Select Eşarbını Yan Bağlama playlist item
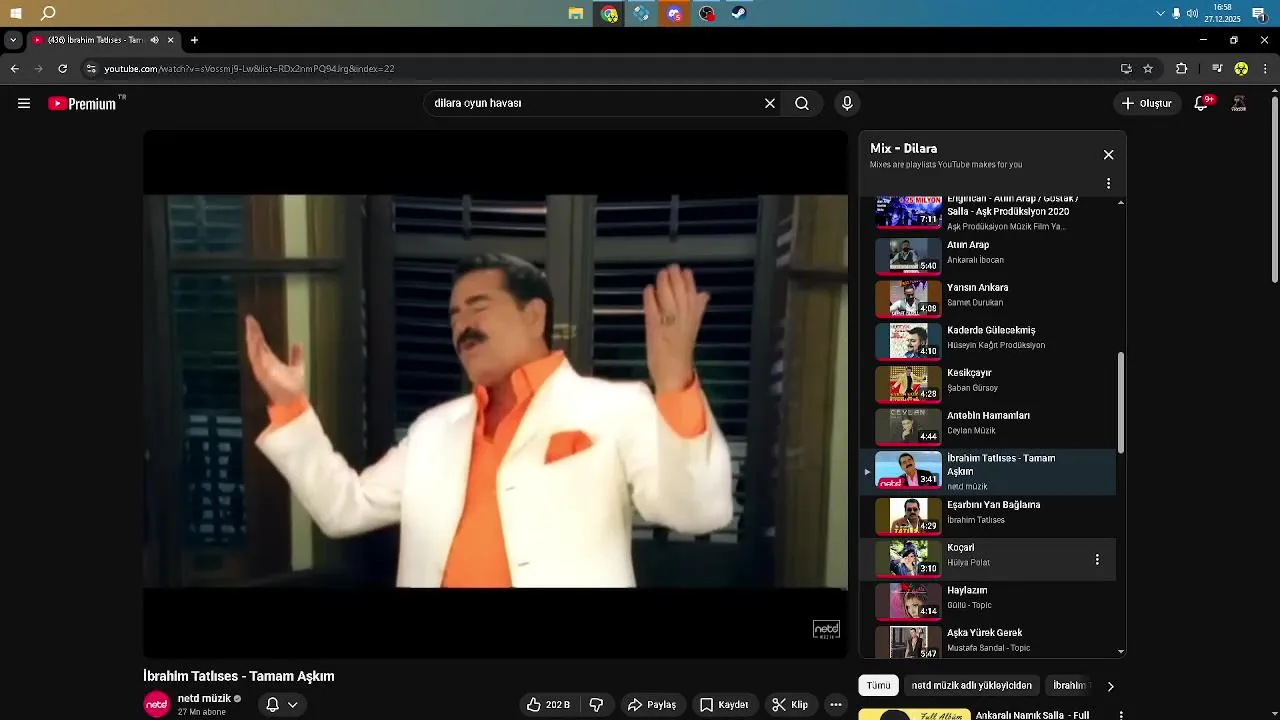This screenshot has height=720, width=1280. (990, 516)
